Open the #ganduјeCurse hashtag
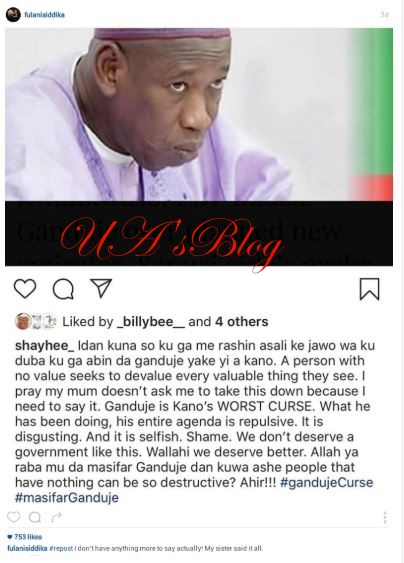This screenshot has width=404, height=563. [326, 482]
